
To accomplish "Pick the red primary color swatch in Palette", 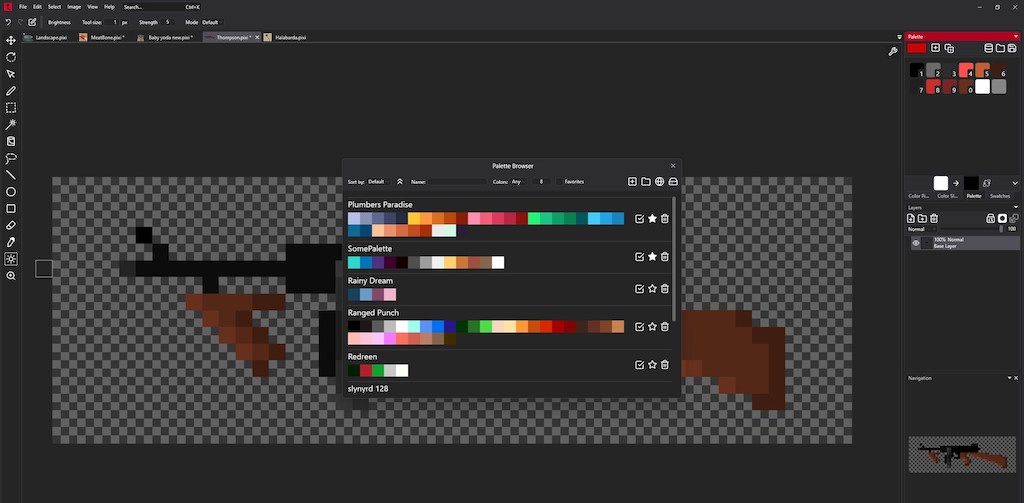I will (x=917, y=48).
